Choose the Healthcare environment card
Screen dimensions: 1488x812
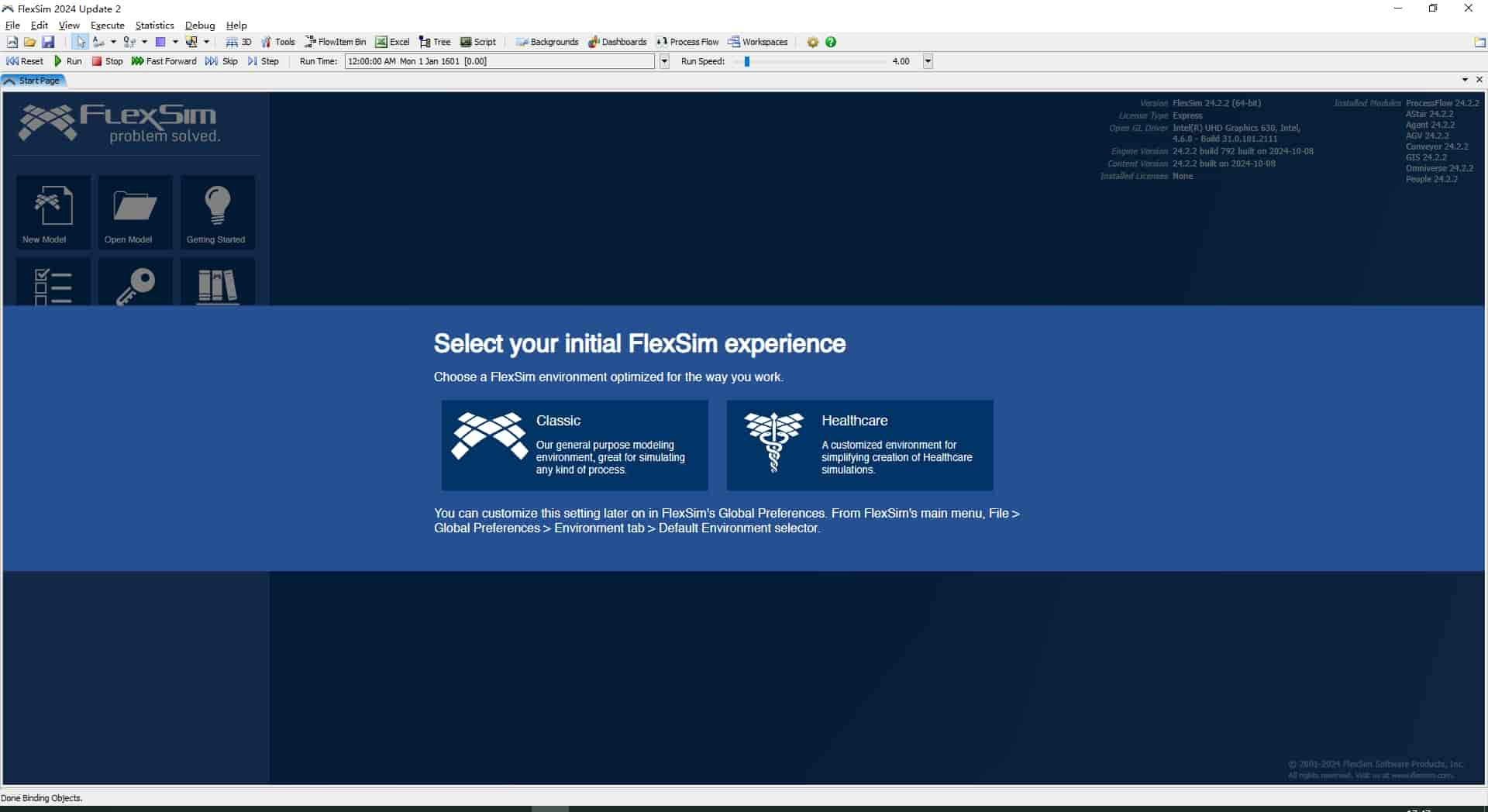pos(860,445)
